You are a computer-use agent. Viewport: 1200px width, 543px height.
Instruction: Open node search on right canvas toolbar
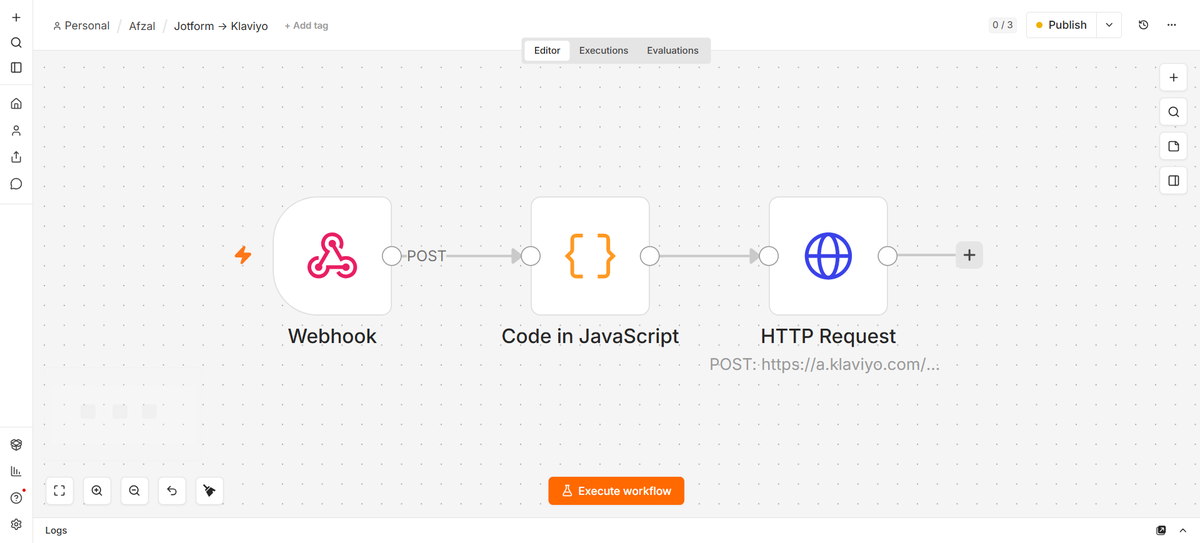pyautogui.click(x=1174, y=112)
